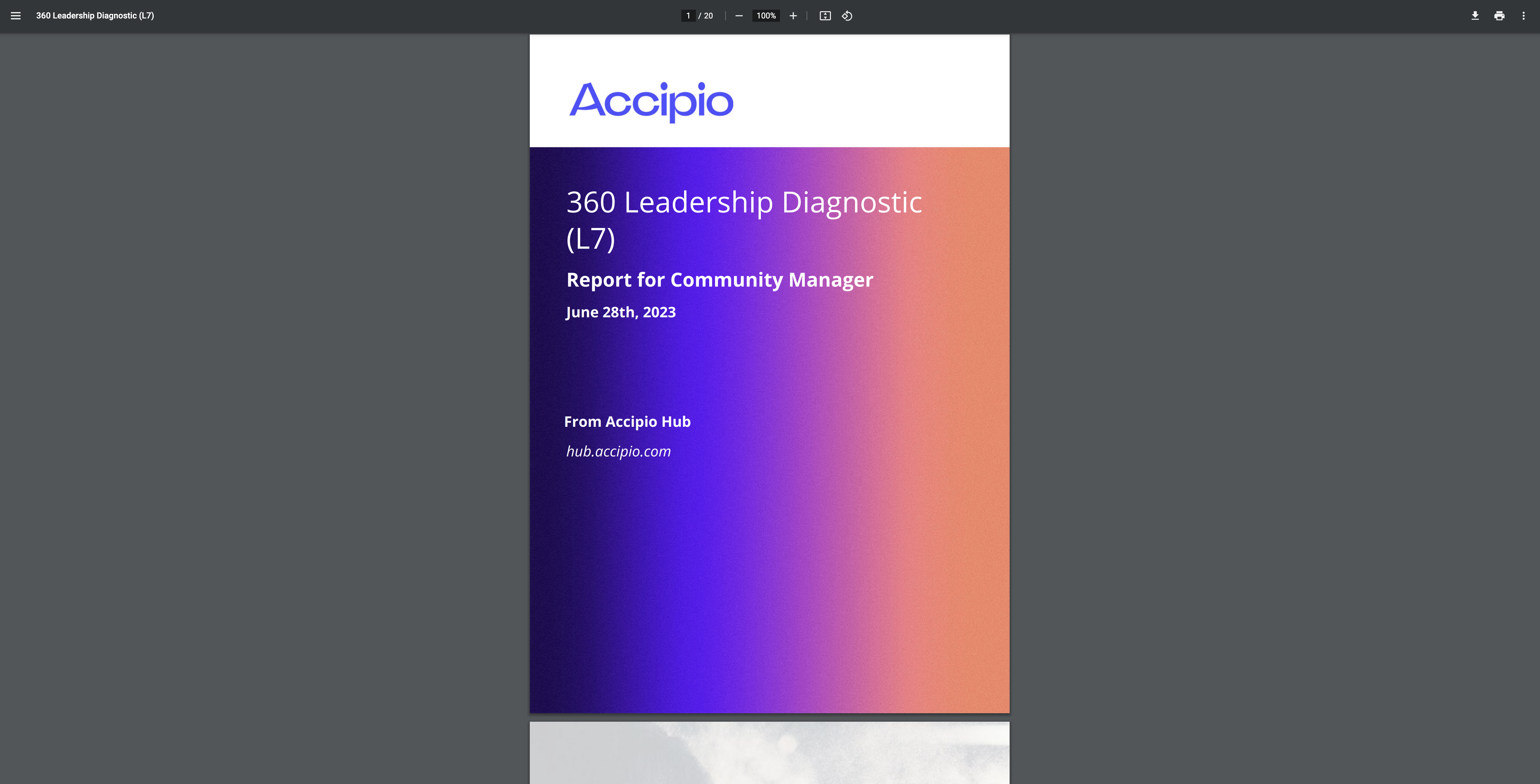This screenshot has width=1540, height=784.
Task: Click the second page preview below
Action: tap(769, 753)
